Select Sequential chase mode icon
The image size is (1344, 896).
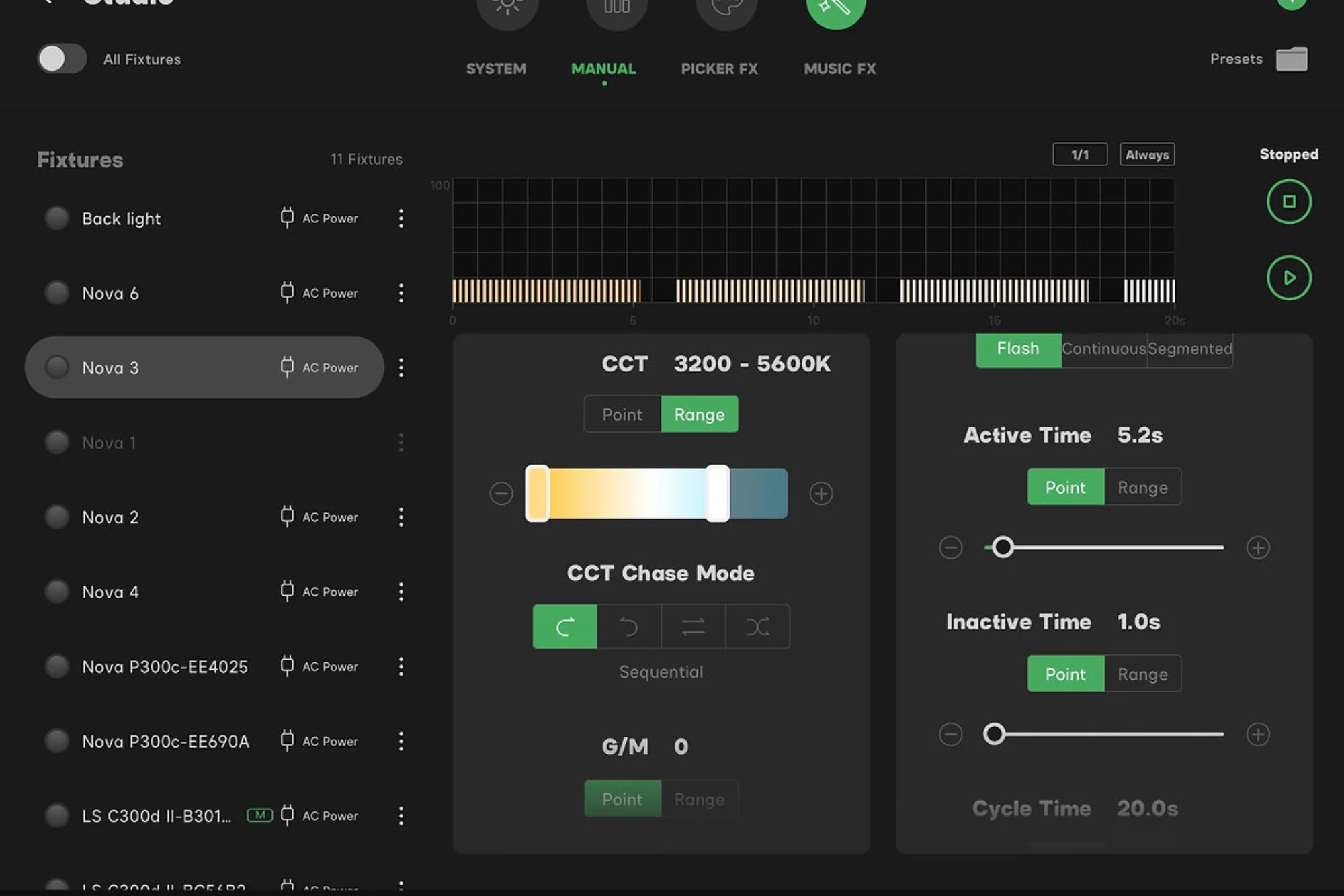click(564, 627)
